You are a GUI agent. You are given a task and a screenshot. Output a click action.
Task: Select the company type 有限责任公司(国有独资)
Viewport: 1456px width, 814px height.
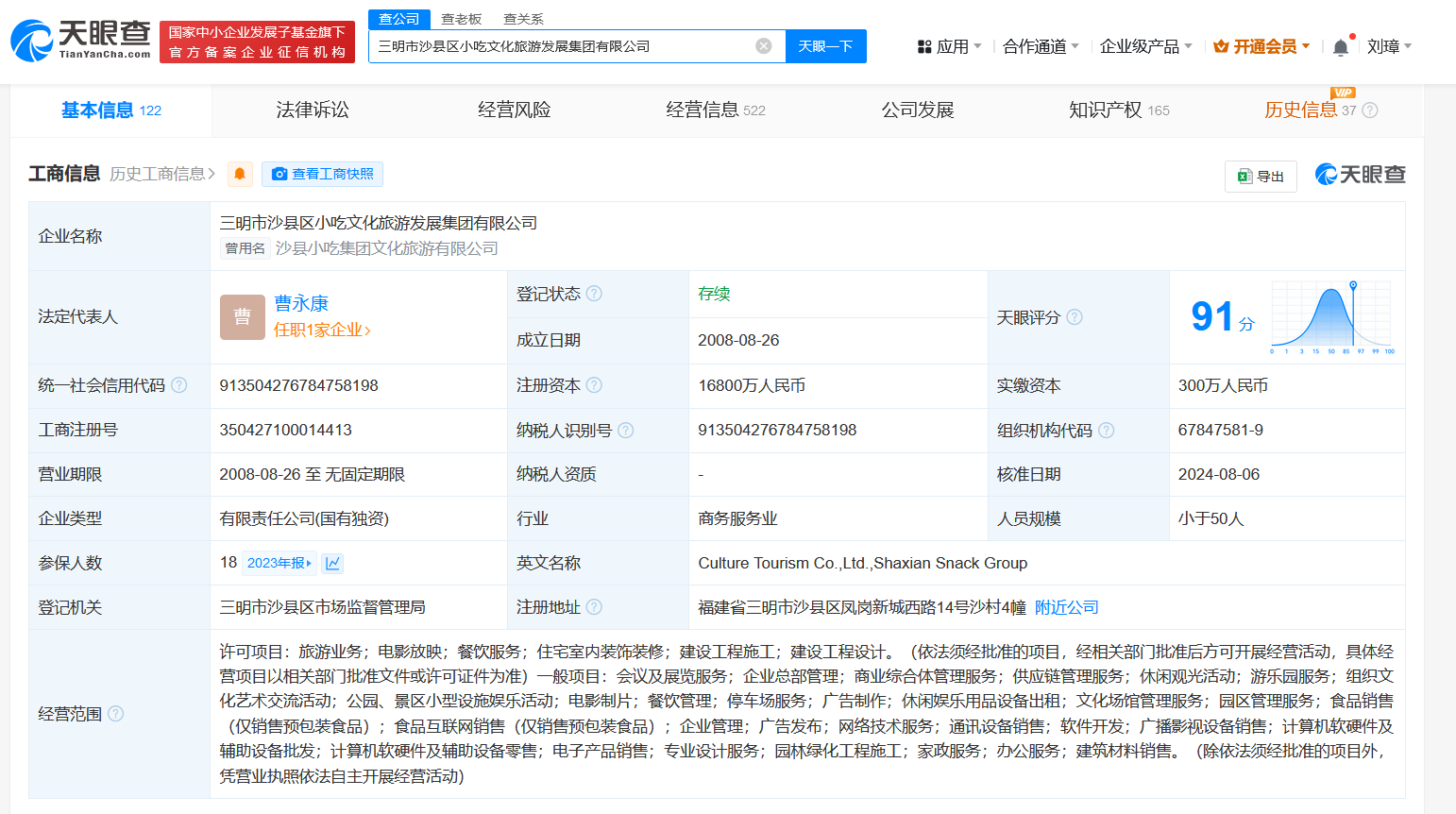(304, 518)
